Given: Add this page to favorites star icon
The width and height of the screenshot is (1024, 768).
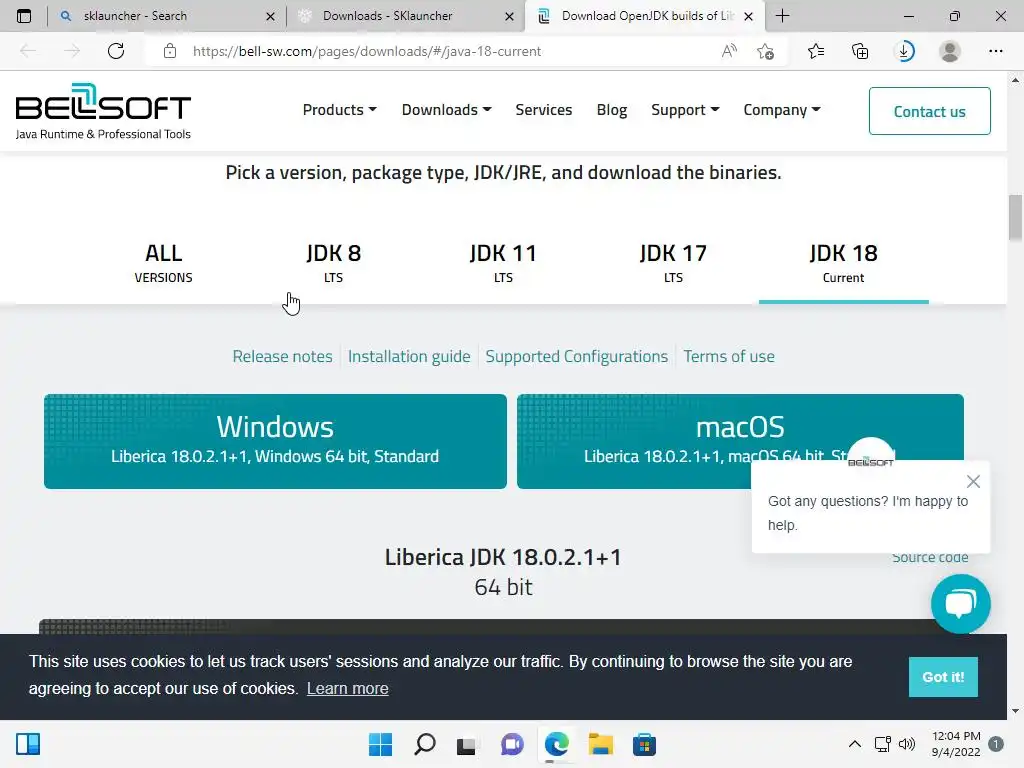Looking at the screenshot, I should coord(765,51).
